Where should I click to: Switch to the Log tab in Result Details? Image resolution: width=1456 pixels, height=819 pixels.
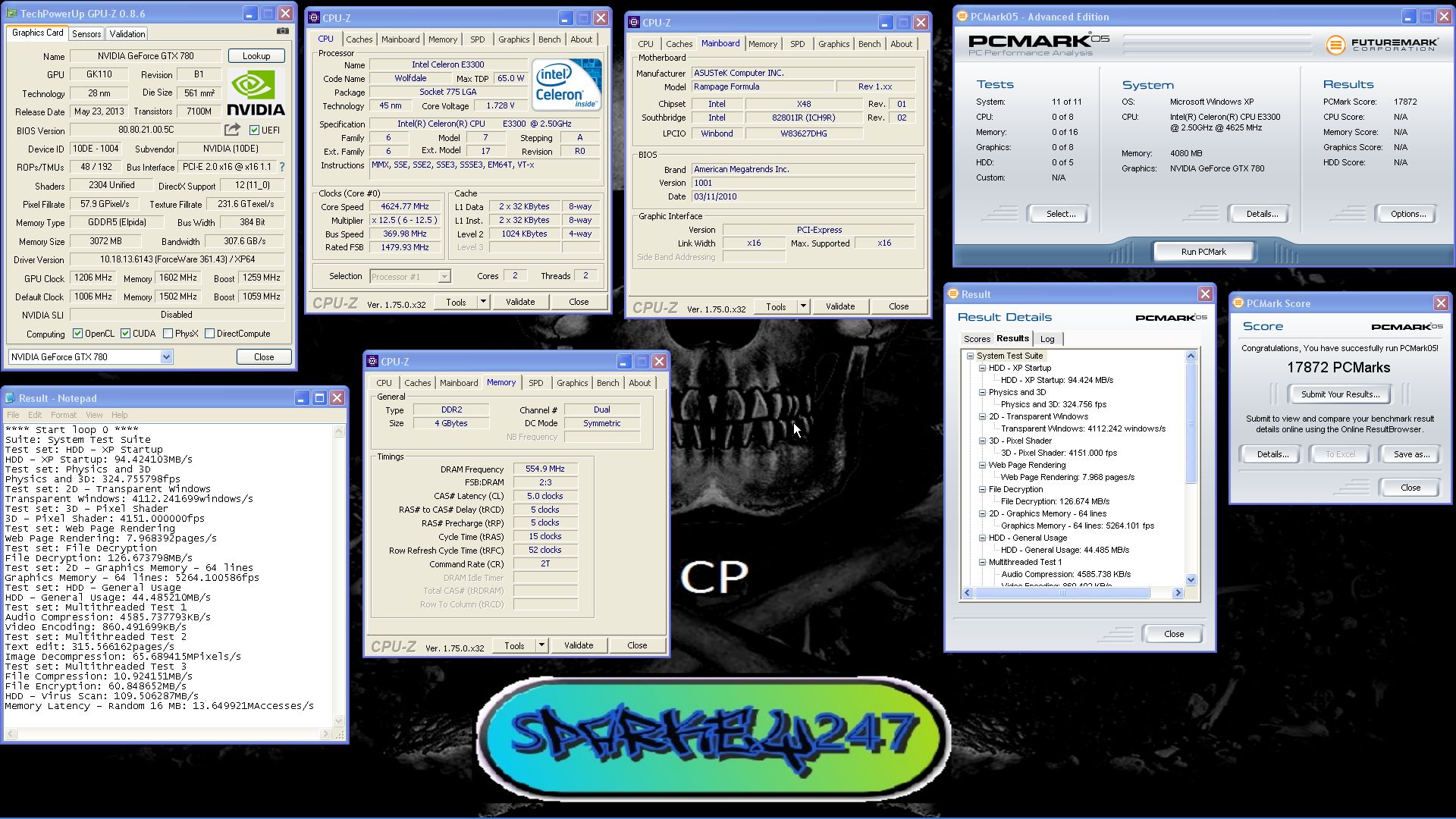[x=1047, y=339]
